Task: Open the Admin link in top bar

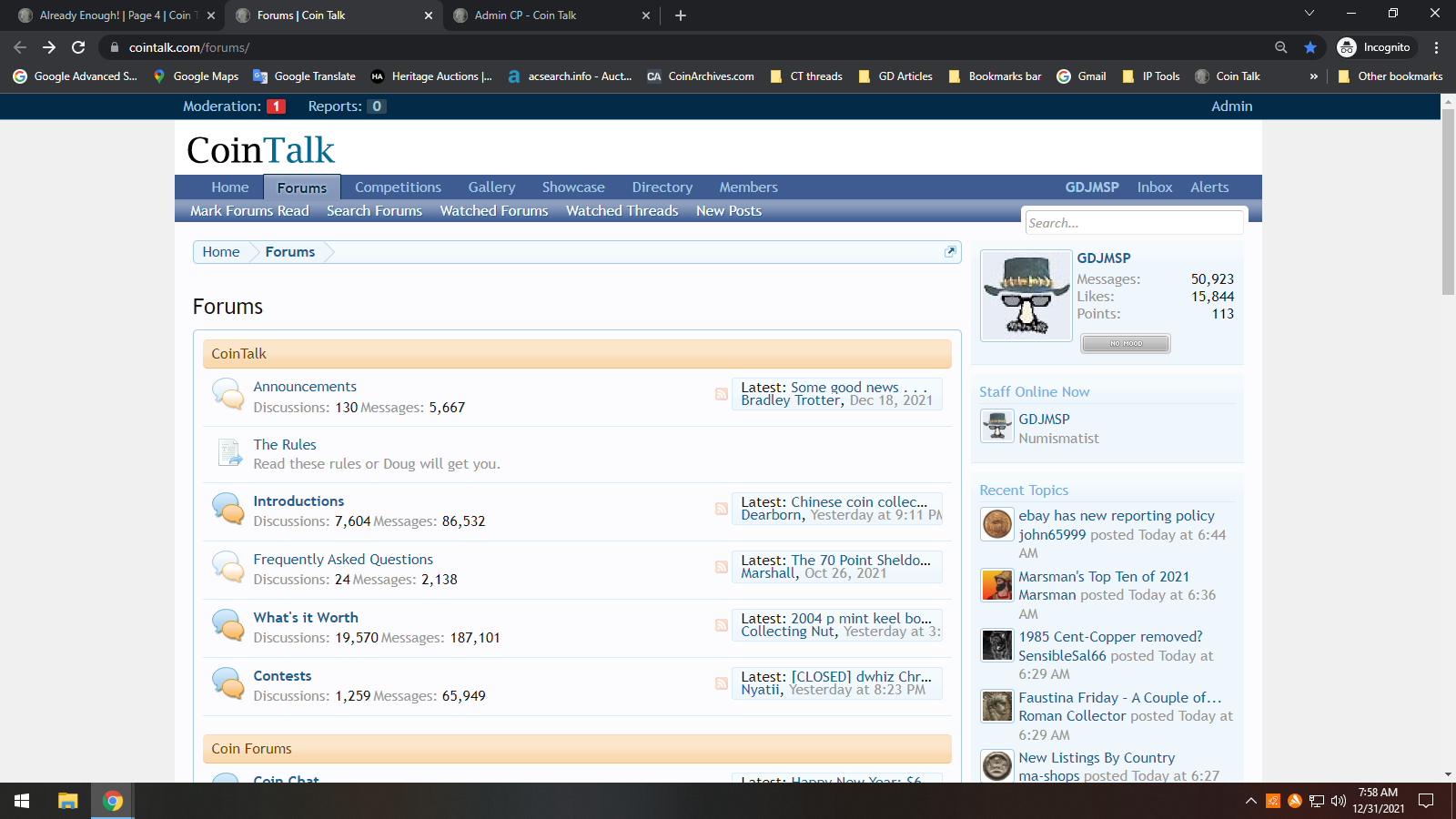Action: pyautogui.click(x=1231, y=106)
